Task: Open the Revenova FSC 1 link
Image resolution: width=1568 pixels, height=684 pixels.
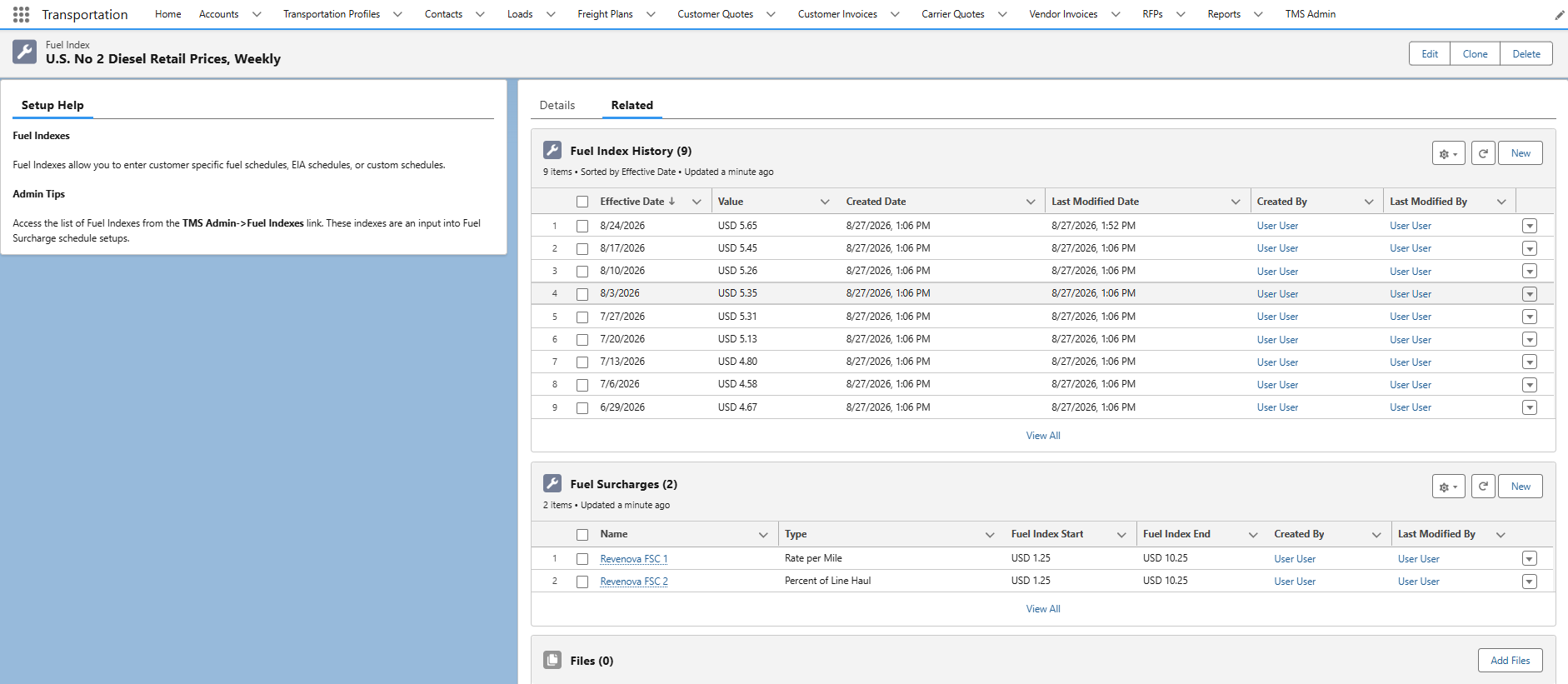Action: 634,559
